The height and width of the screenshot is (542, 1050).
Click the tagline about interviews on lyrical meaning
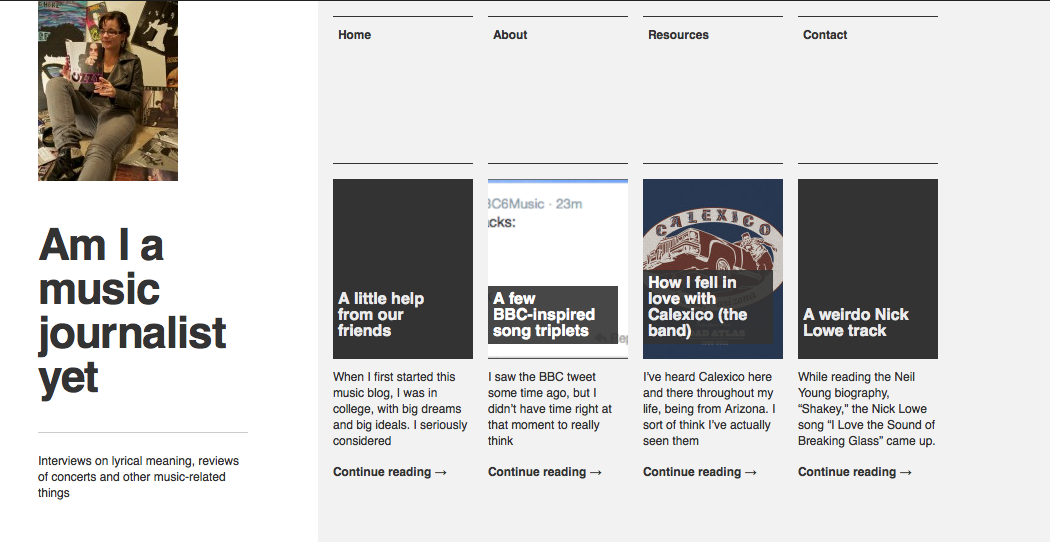(x=138, y=476)
